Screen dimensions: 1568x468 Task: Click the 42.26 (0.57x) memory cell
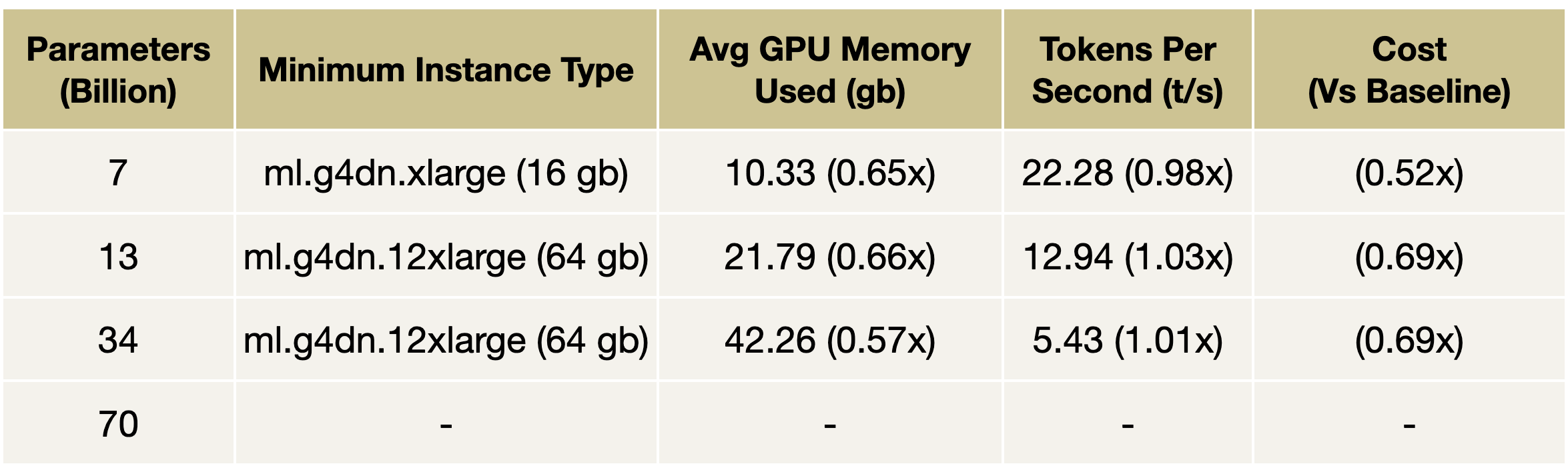pos(829,340)
